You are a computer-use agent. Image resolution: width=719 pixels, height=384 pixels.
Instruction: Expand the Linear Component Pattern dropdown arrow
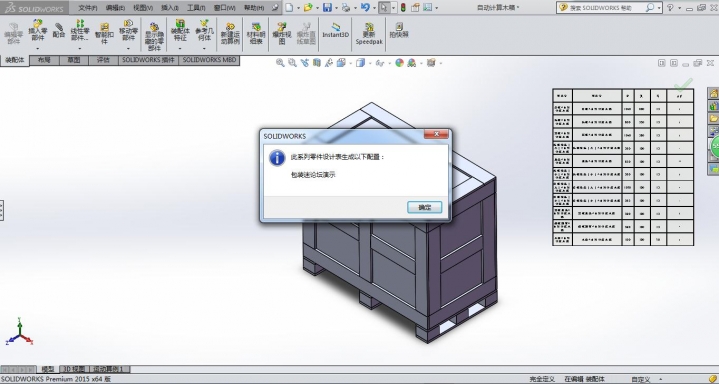coord(79,48)
